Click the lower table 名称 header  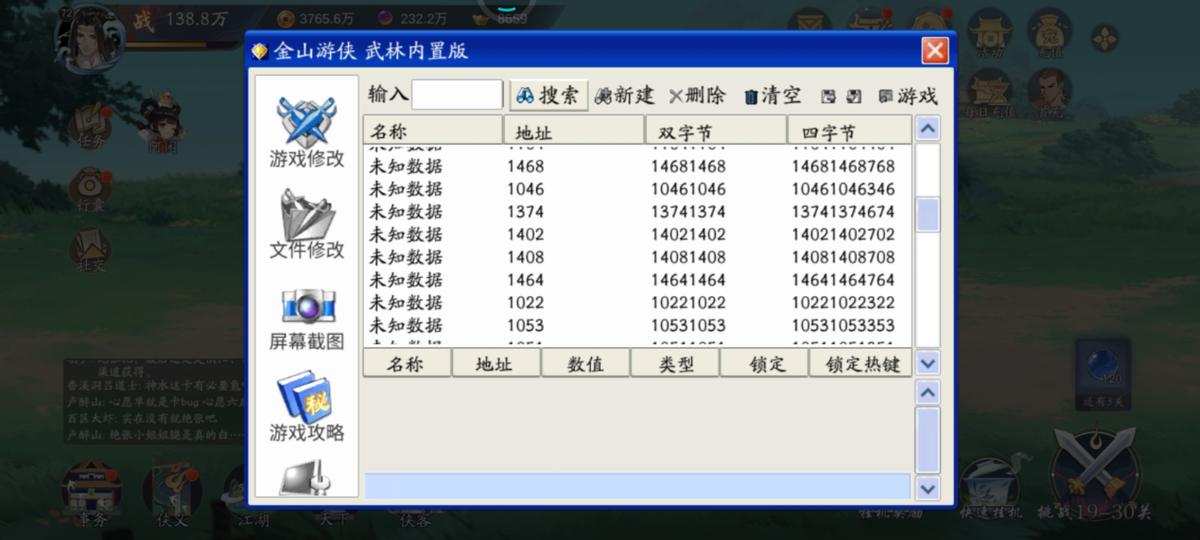click(x=407, y=364)
